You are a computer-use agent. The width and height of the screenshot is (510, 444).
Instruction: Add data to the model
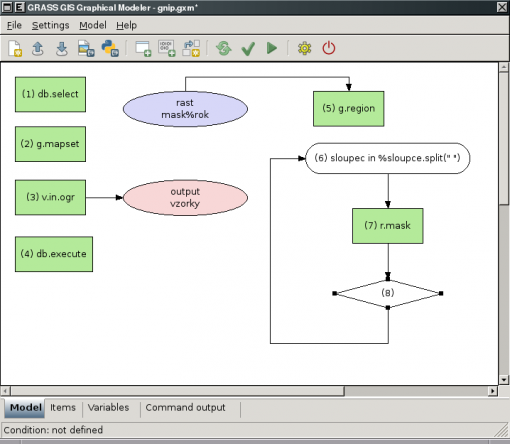[166, 49]
